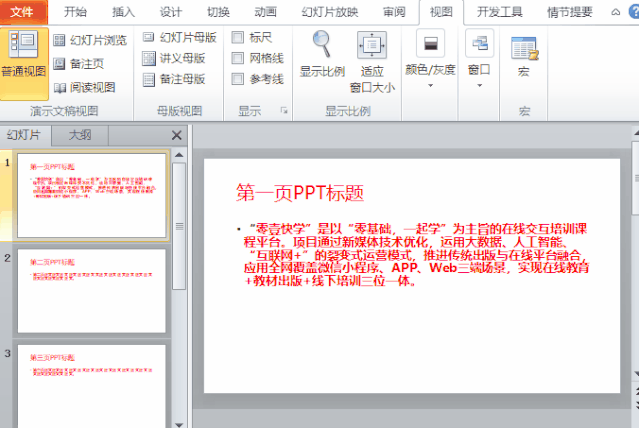Open the Macros button (宏)
Screen dimensions: 639x428
point(524,55)
